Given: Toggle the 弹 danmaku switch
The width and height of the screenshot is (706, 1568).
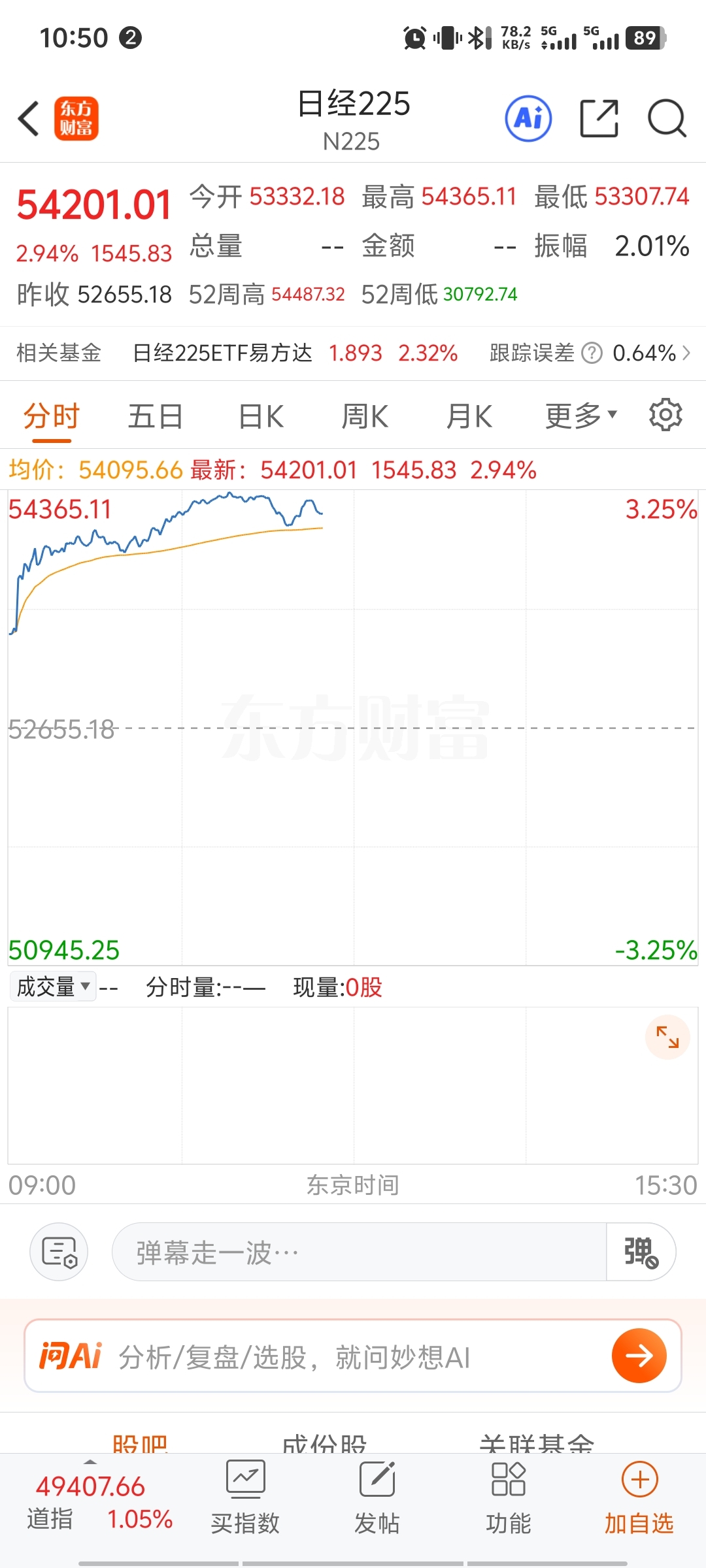Looking at the screenshot, I should 641,1252.
